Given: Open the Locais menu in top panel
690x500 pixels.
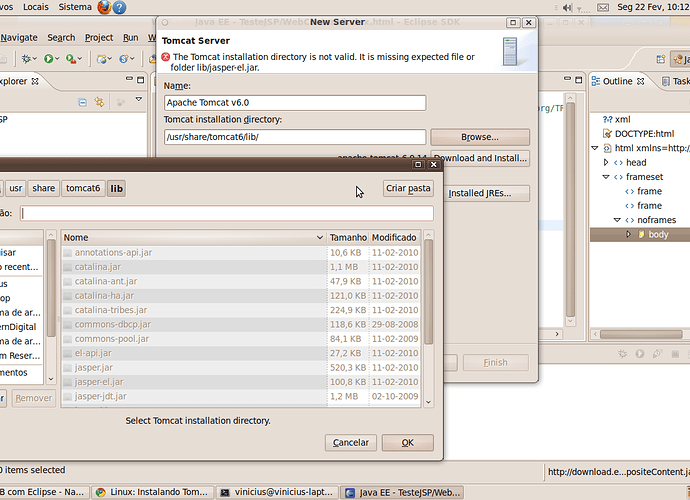Looking at the screenshot, I should coord(36,7).
